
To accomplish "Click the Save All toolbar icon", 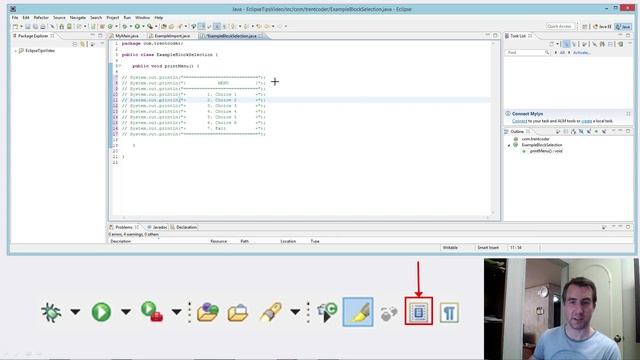I will point(36,27).
